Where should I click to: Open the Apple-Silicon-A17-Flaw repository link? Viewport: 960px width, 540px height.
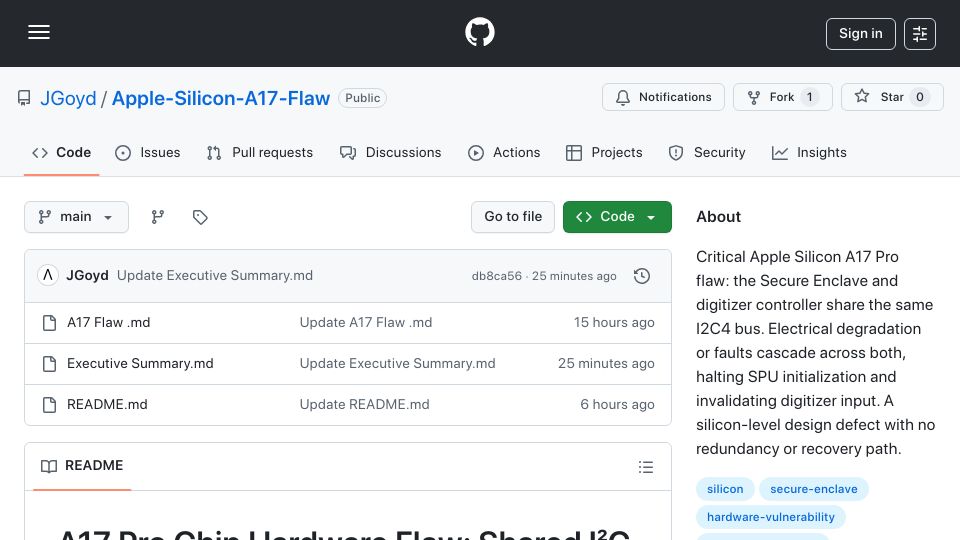(x=220, y=98)
